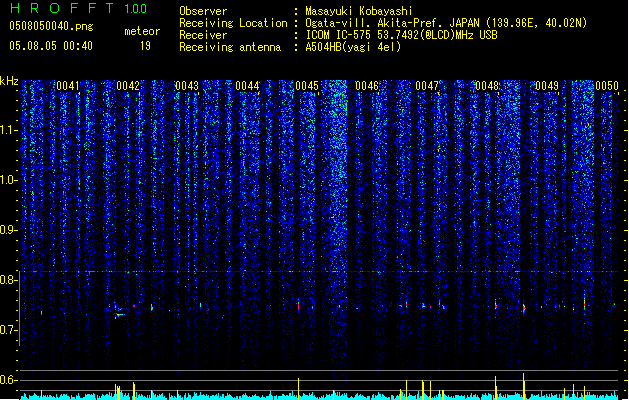Click time marker 0041
The image size is (629, 400).
click(x=68, y=86)
